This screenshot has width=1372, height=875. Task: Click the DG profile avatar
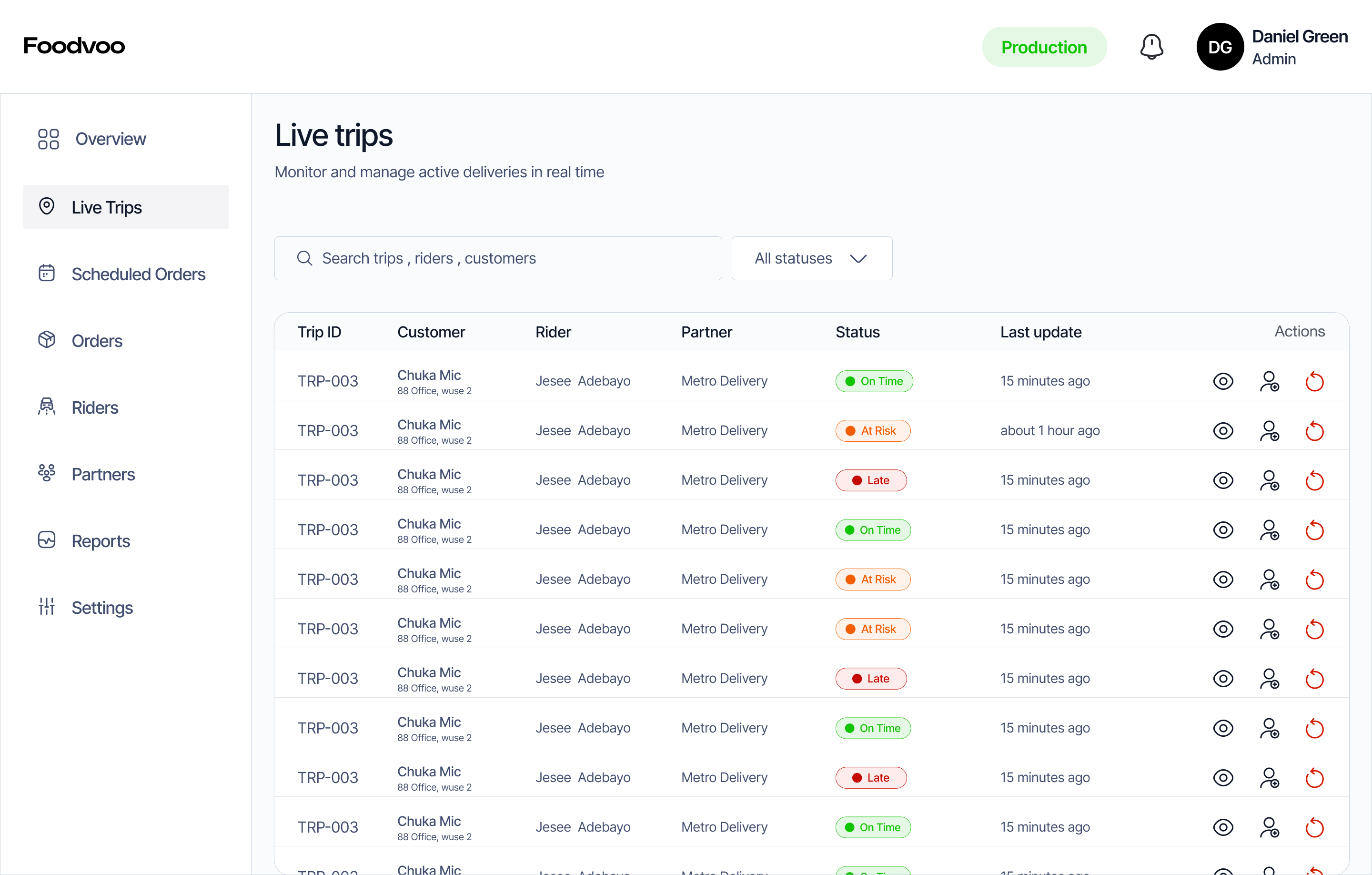[1220, 47]
